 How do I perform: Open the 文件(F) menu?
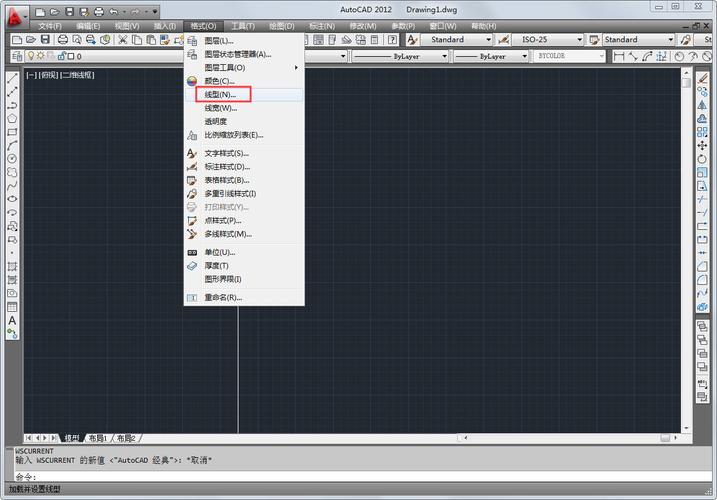(x=49, y=26)
